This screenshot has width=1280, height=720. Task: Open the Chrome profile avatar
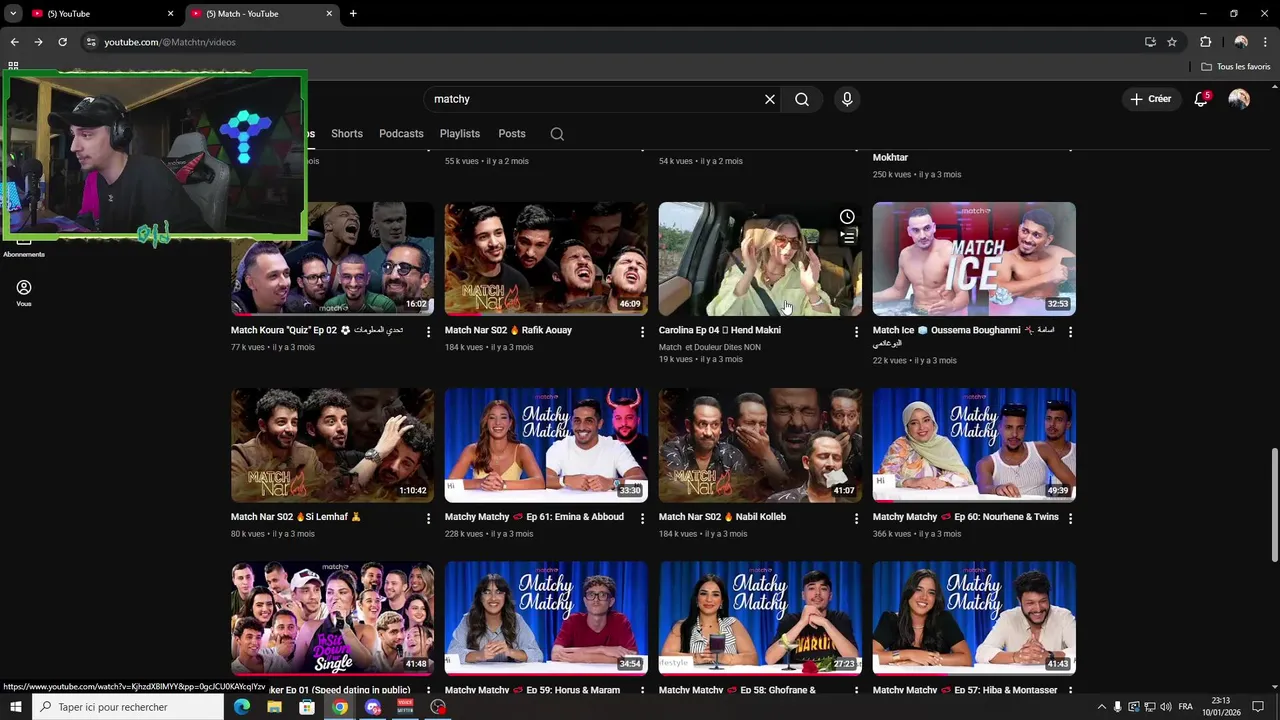tap(1241, 42)
